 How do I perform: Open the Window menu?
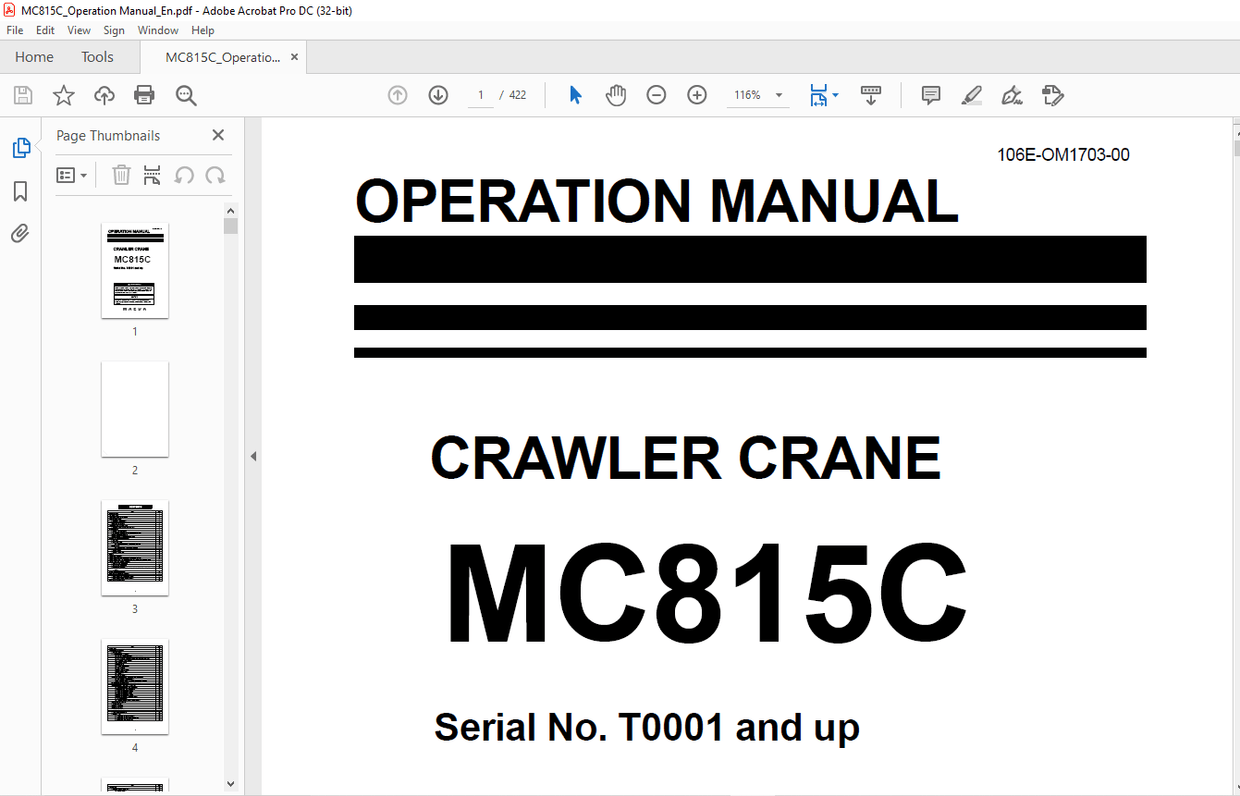tap(158, 30)
